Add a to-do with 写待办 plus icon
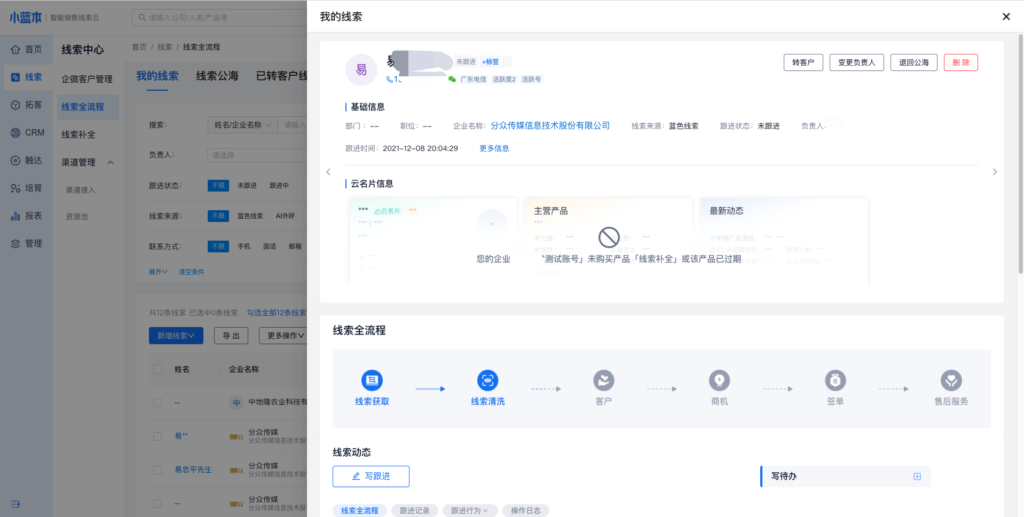The image size is (1024, 517). tap(917, 476)
